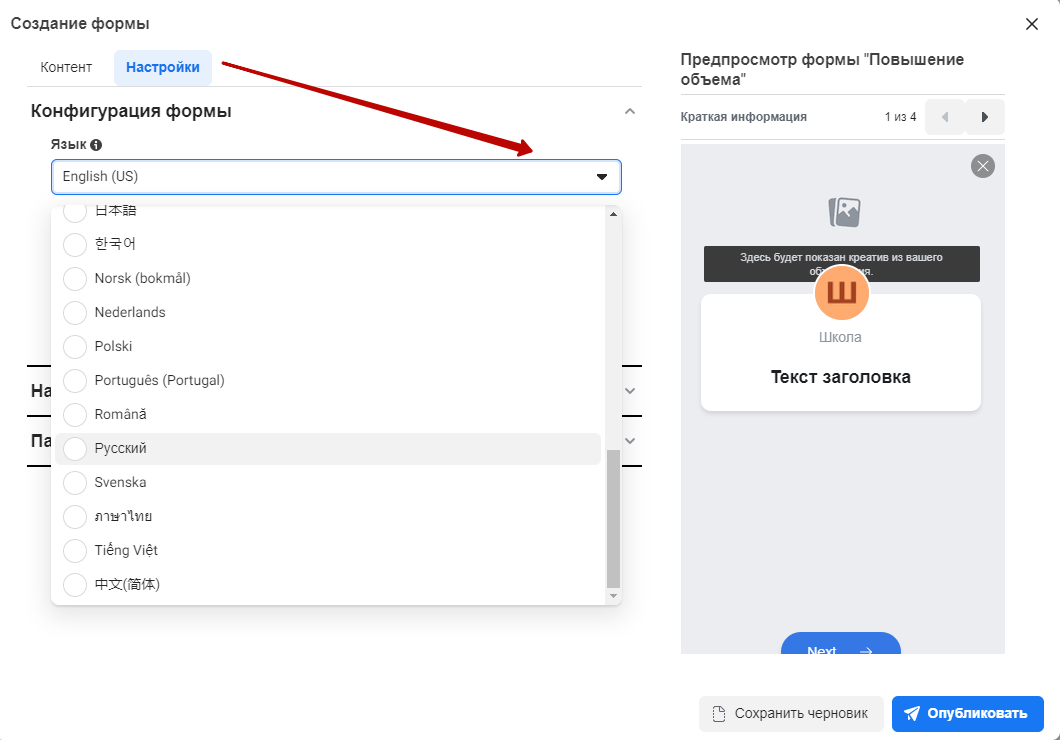Image resolution: width=1060 pixels, height=740 pixels.
Task: Click Сохранить черновик button
Action: tap(791, 714)
